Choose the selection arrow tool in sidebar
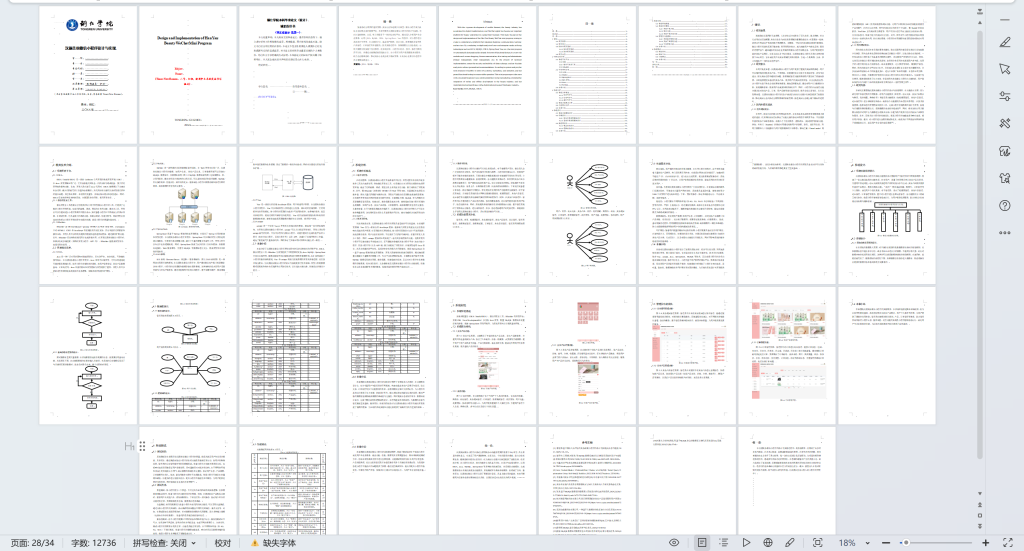Viewport: 1024px width, 551px height. point(1004,69)
